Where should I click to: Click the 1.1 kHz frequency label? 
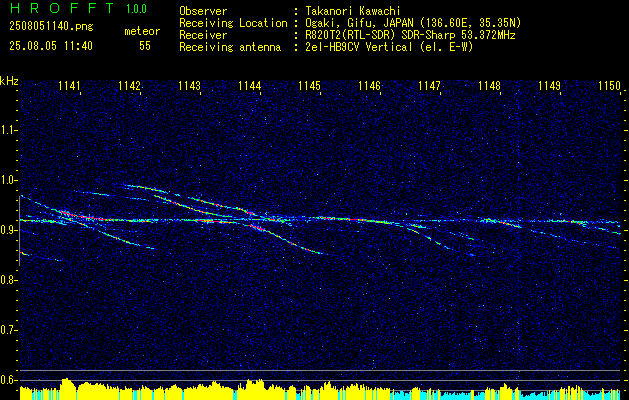pos(8,130)
